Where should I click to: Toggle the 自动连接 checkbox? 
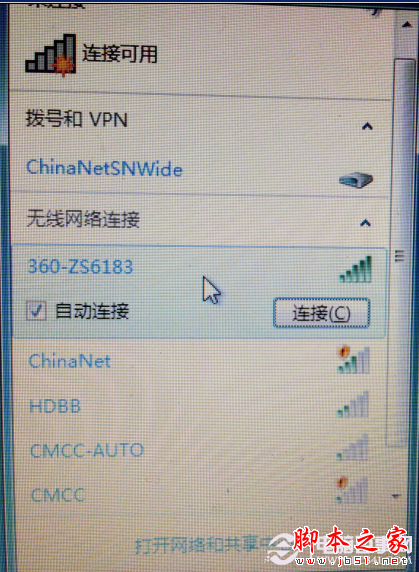tap(36, 311)
